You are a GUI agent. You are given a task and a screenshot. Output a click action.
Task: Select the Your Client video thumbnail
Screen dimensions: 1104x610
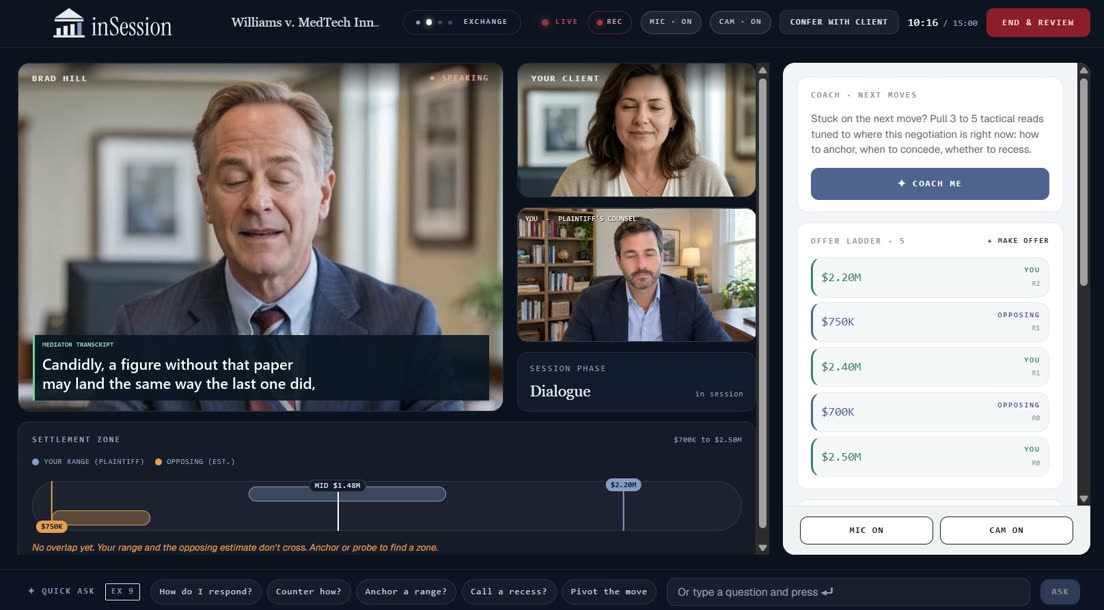636,130
